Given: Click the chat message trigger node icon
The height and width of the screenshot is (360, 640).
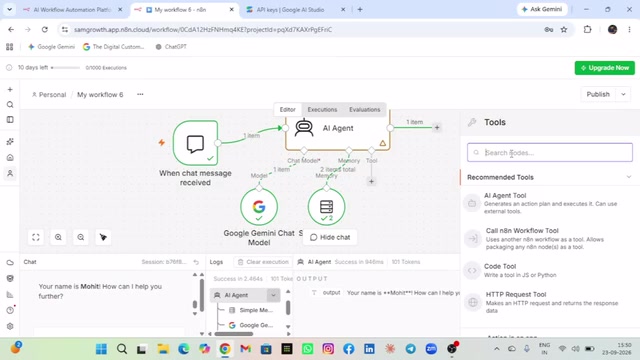Looking at the screenshot, I should coord(195,143).
